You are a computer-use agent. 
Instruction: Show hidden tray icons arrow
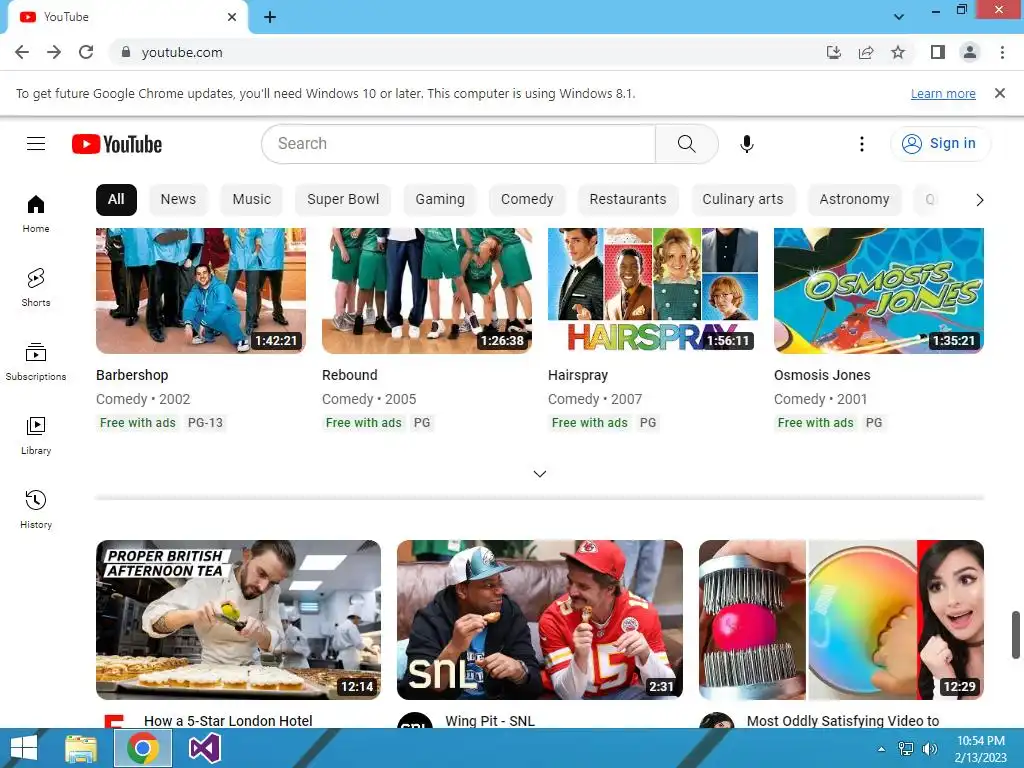click(882, 748)
